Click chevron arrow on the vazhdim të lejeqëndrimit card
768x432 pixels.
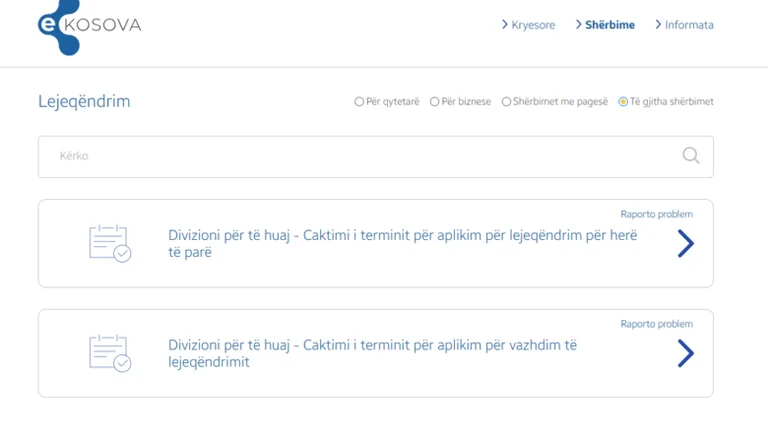686,353
